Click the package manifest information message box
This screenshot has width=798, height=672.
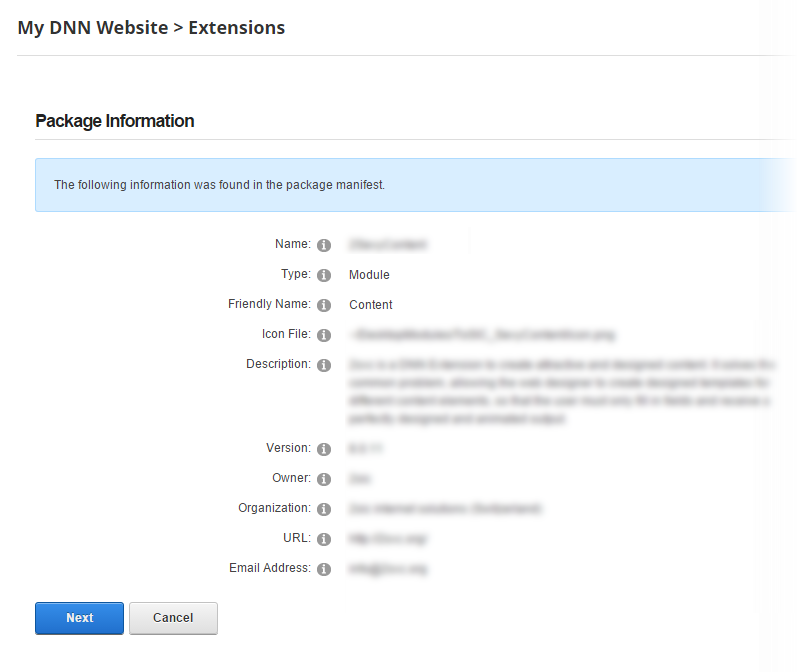click(x=414, y=185)
